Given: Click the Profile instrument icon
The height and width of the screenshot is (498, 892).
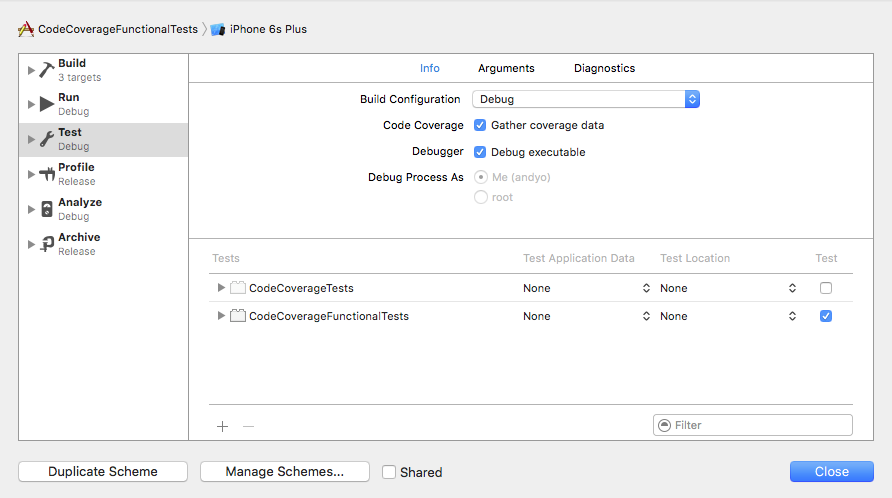Looking at the screenshot, I should tap(47, 174).
